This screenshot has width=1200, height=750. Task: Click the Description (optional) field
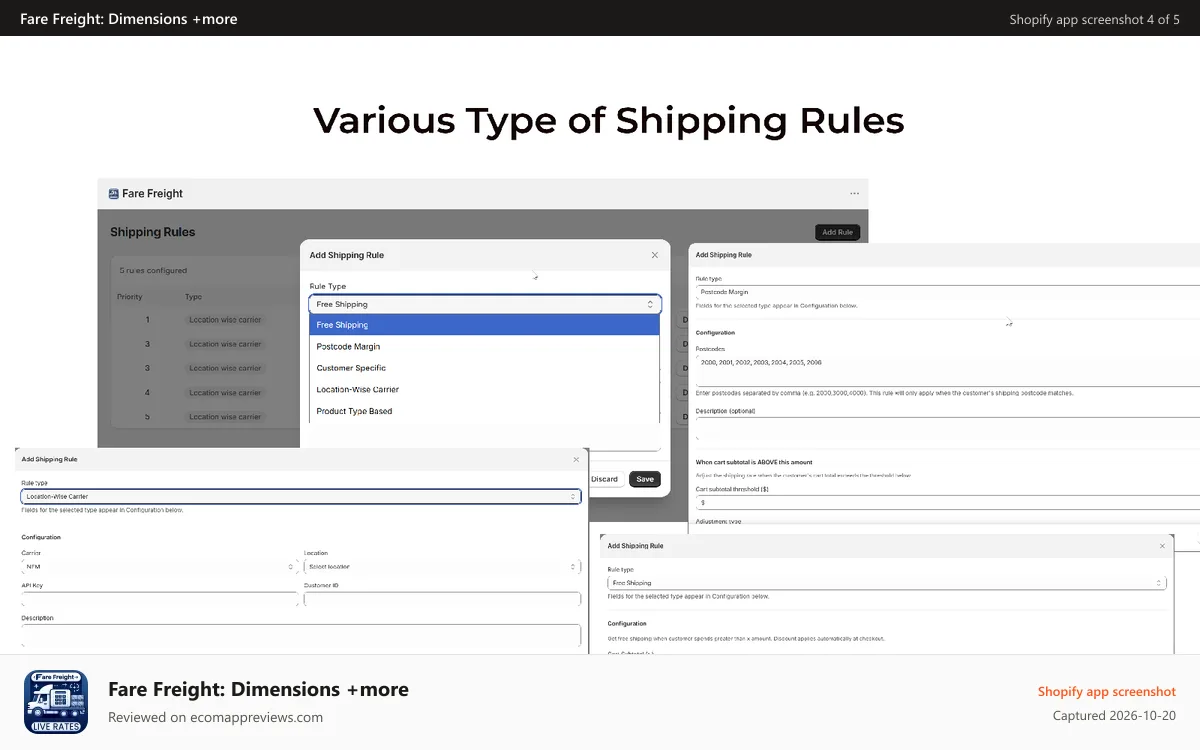pos(948,430)
